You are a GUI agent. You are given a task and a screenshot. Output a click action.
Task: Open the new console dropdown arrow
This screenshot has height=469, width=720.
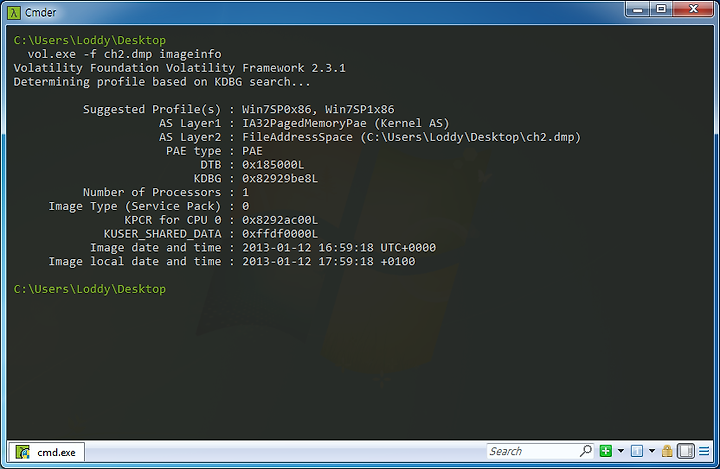(621, 451)
